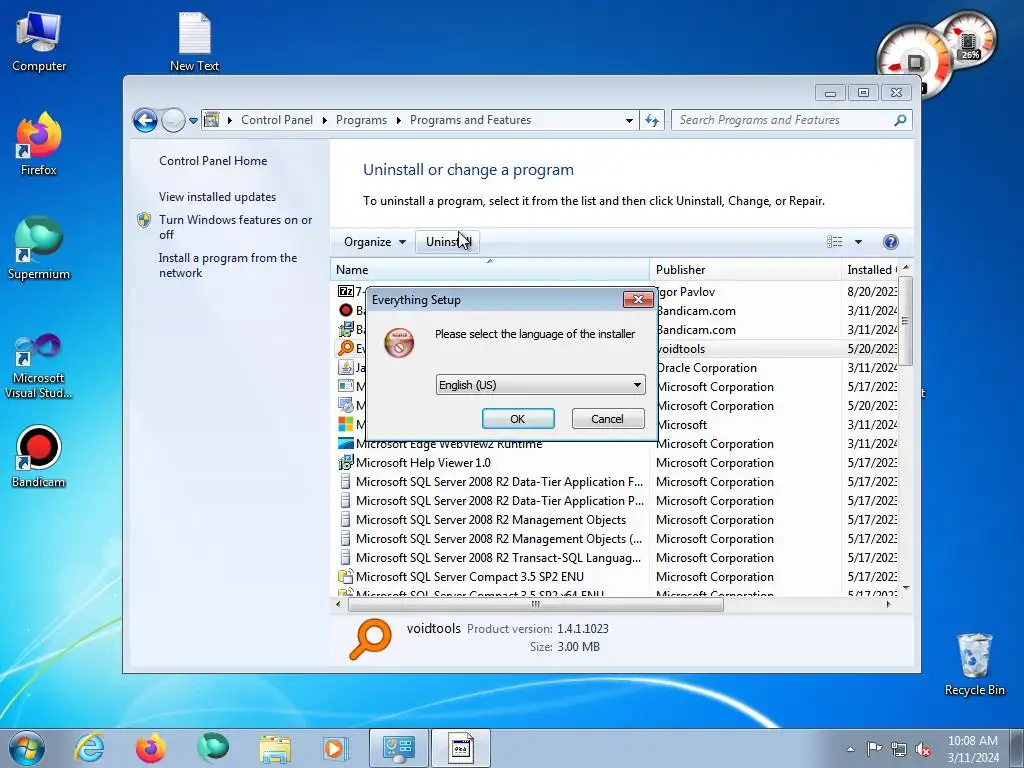
Task: Select Programs and Features breadcrumb
Action: (x=470, y=120)
